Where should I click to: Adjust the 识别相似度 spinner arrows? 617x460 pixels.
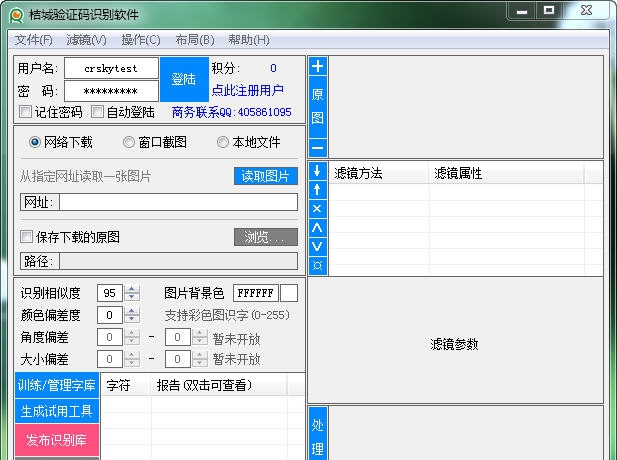pos(132,293)
